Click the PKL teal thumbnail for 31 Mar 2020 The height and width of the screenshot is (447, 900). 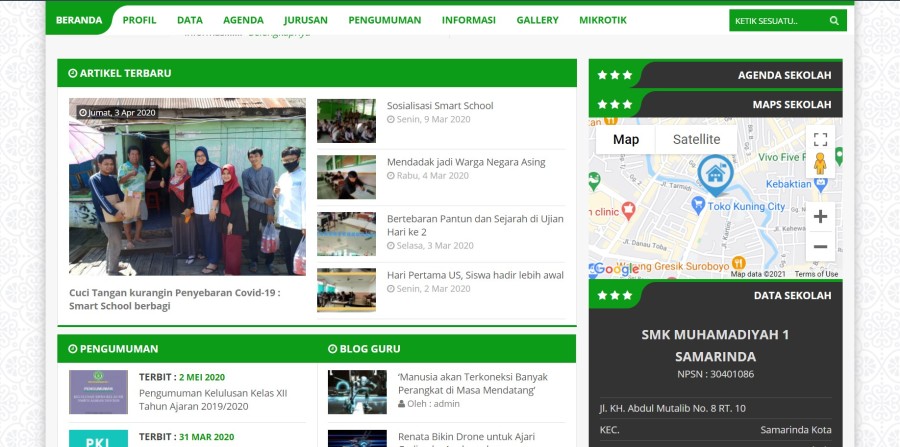(98, 438)
